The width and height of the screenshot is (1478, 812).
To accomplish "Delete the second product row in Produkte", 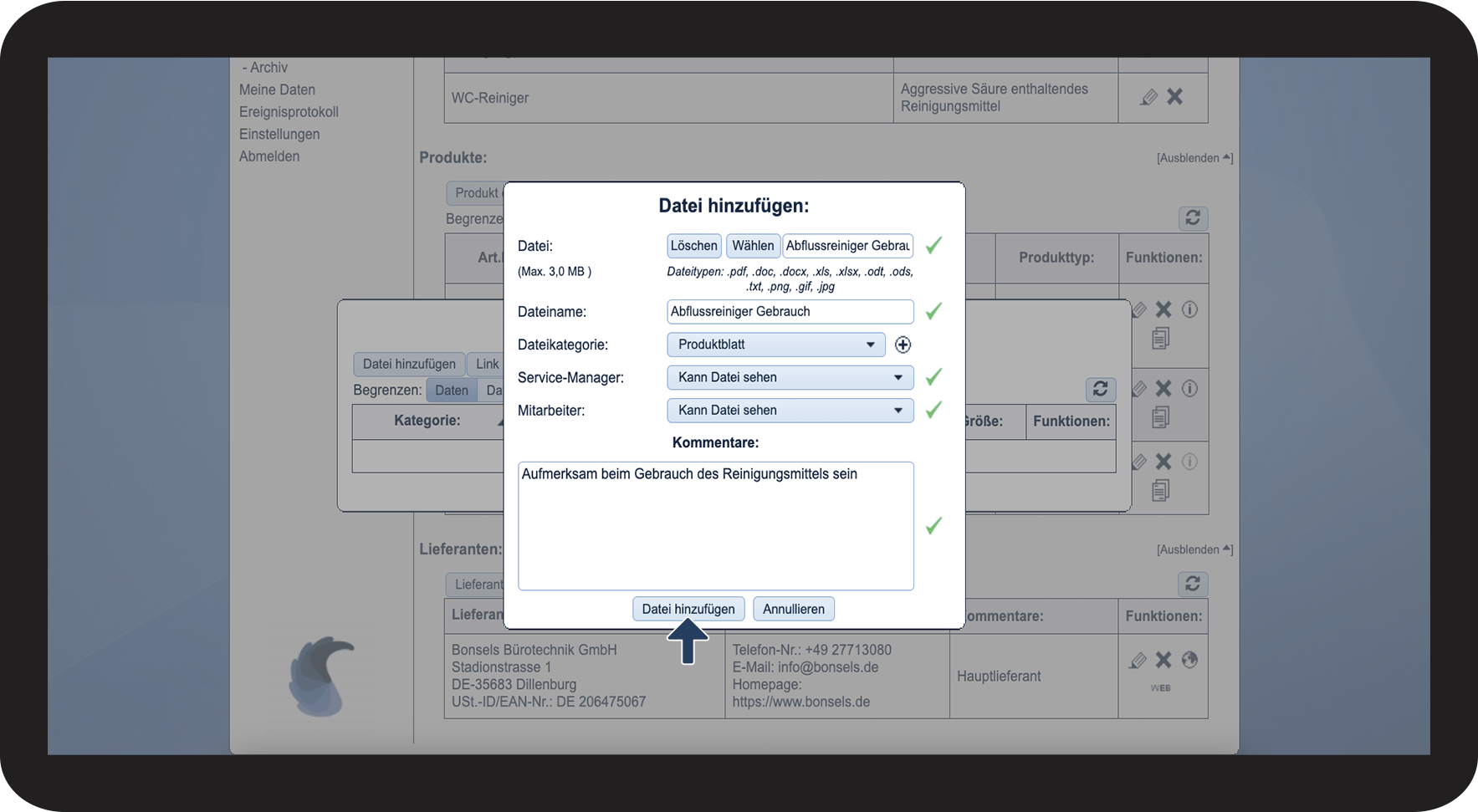I will [x=1163, y=388].
